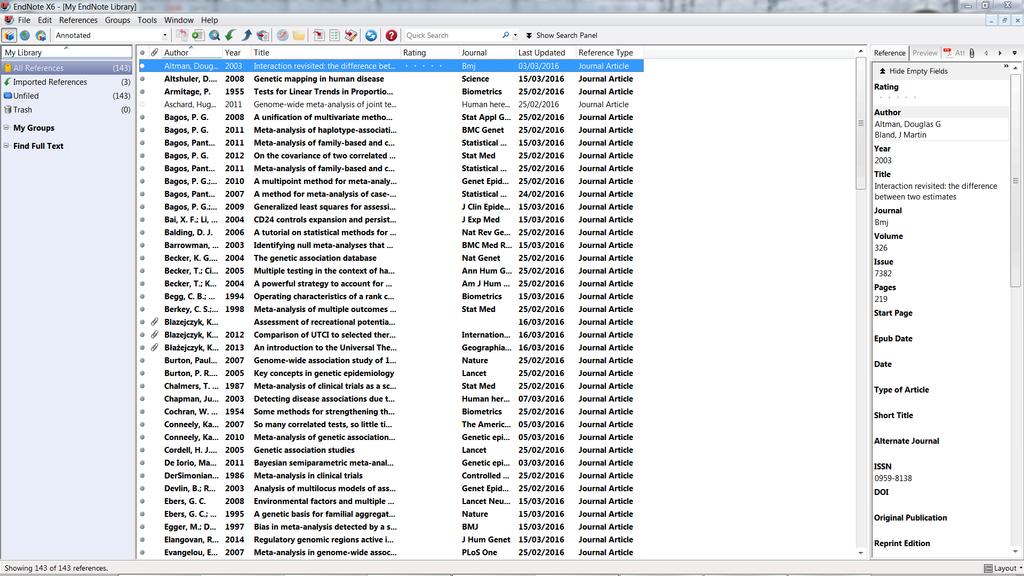This screenshot has height=576, width=1024.
Task: Open the File menu
Action: (x=24, y=20)
